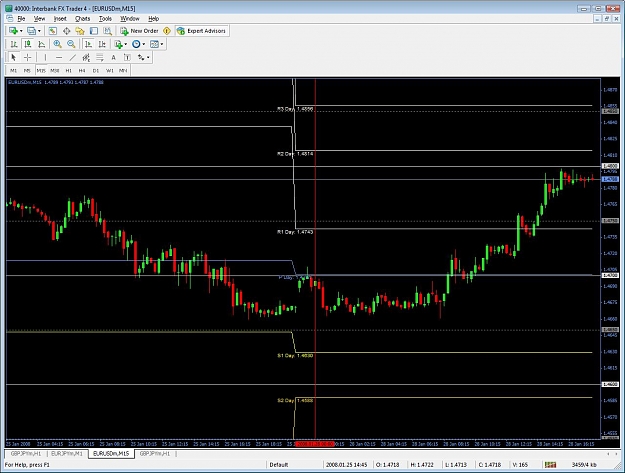Viewport: 625px width, 473px height.
Task: Select the crosshair tool
Action: coord(28,57)
